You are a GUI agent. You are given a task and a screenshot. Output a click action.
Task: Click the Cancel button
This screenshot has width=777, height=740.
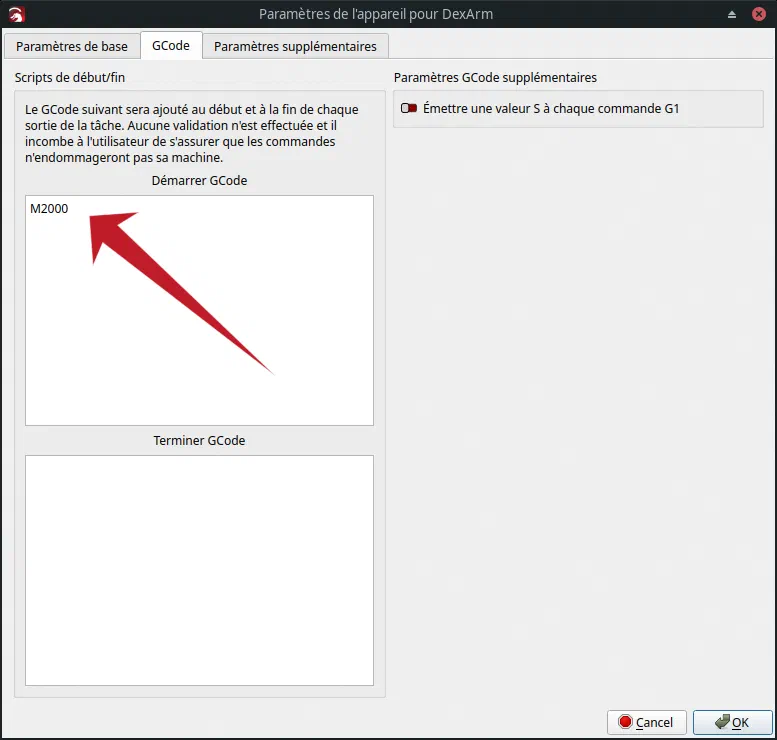click(647, 722)
